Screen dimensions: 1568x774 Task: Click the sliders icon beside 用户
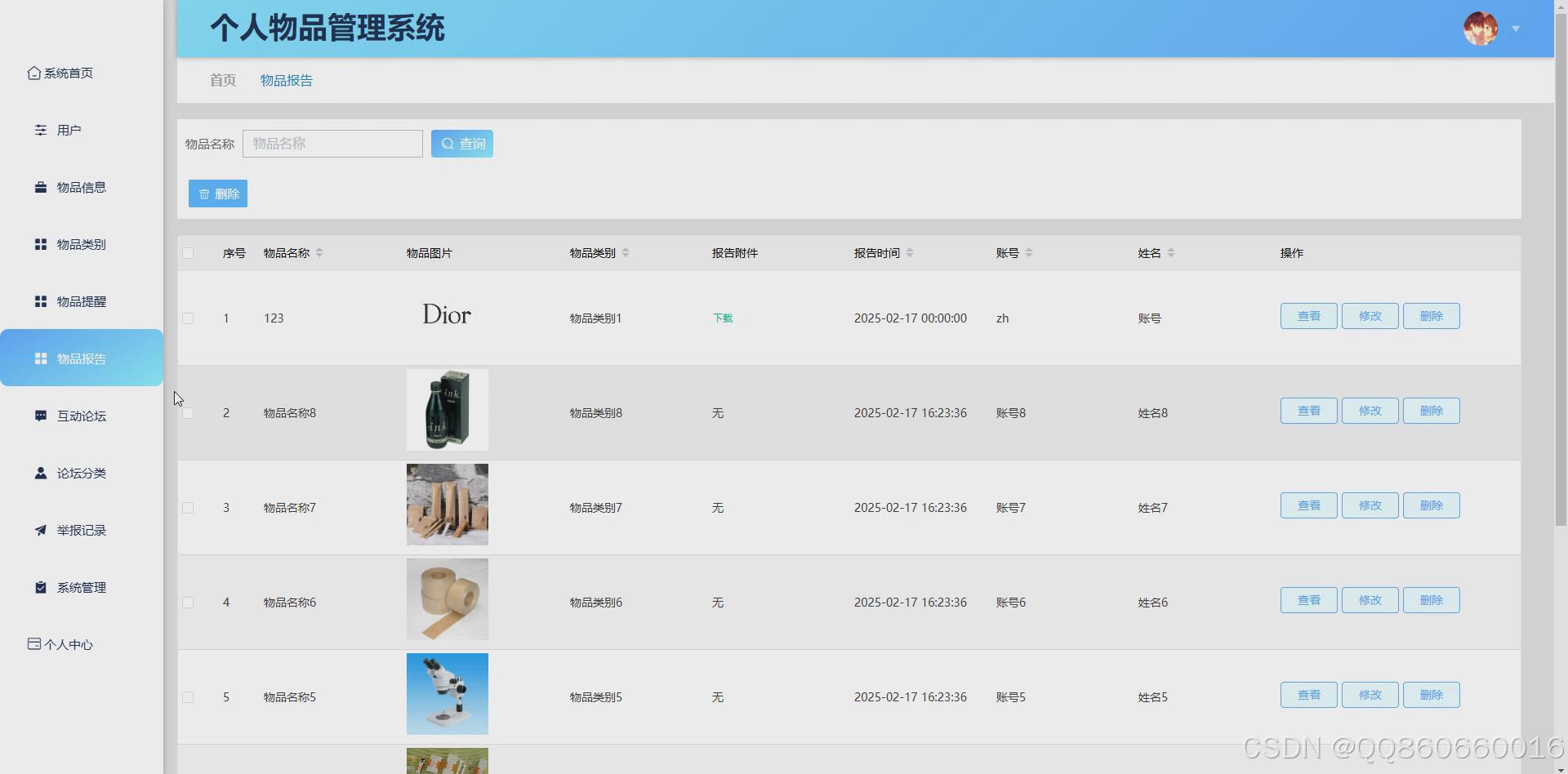pyautogui.click(x=41, y=130)
